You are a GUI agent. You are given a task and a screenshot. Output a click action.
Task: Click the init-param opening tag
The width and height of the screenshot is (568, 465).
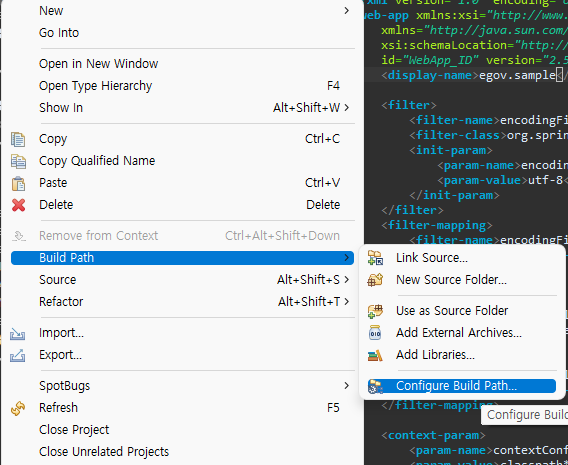click(451, 150)
